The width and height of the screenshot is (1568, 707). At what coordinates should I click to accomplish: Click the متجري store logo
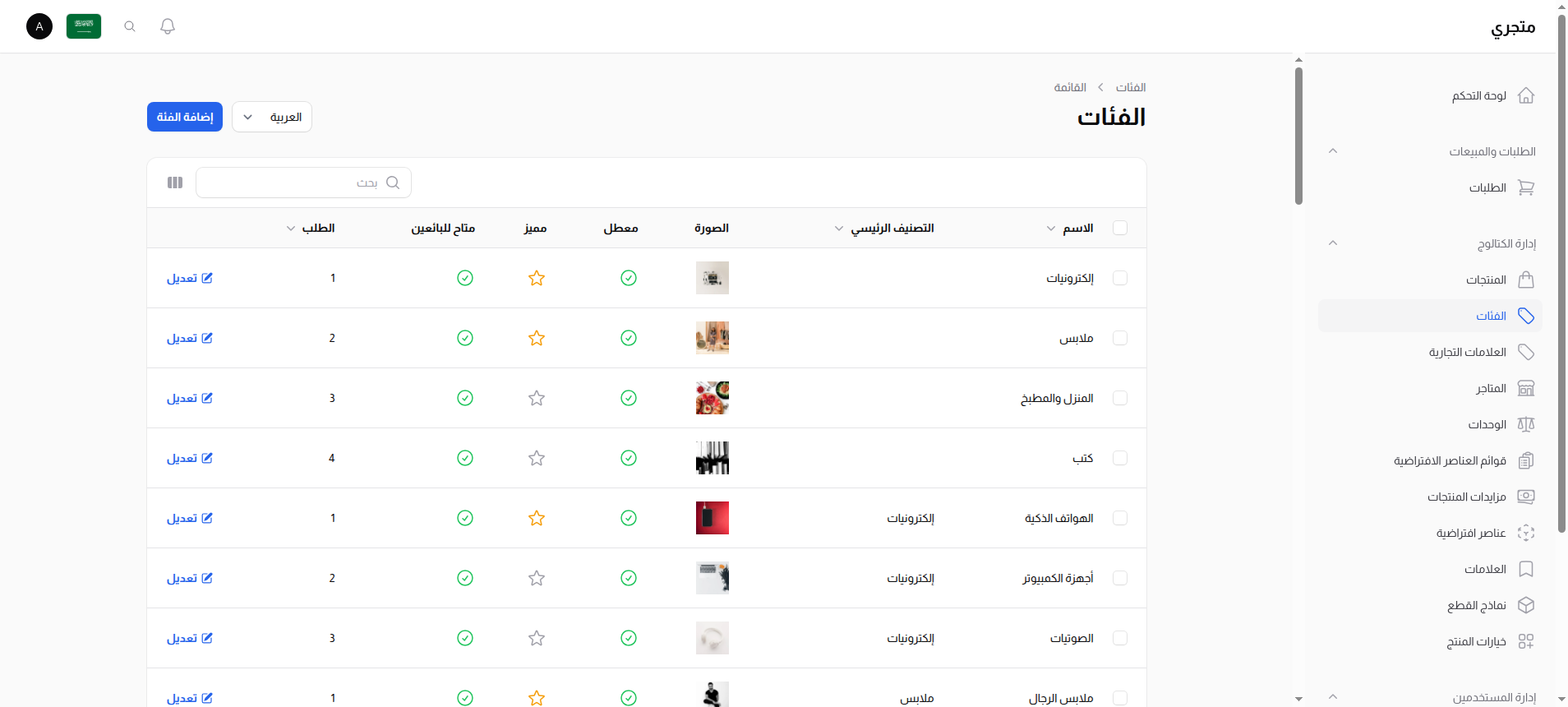click(1513, 27)
